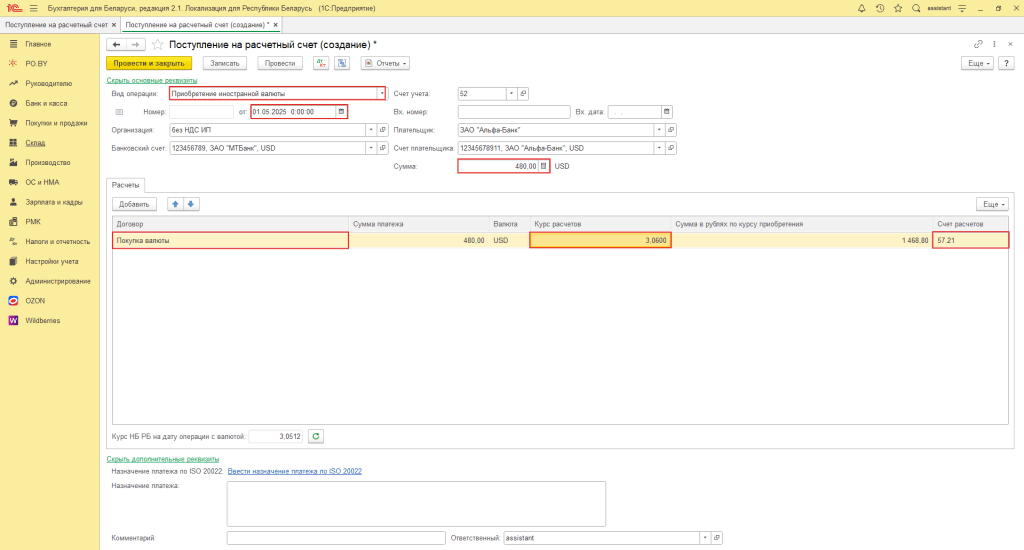
Task: Click the Вх. номер input field
Action: pyautogui.click(x=514, y=112)
